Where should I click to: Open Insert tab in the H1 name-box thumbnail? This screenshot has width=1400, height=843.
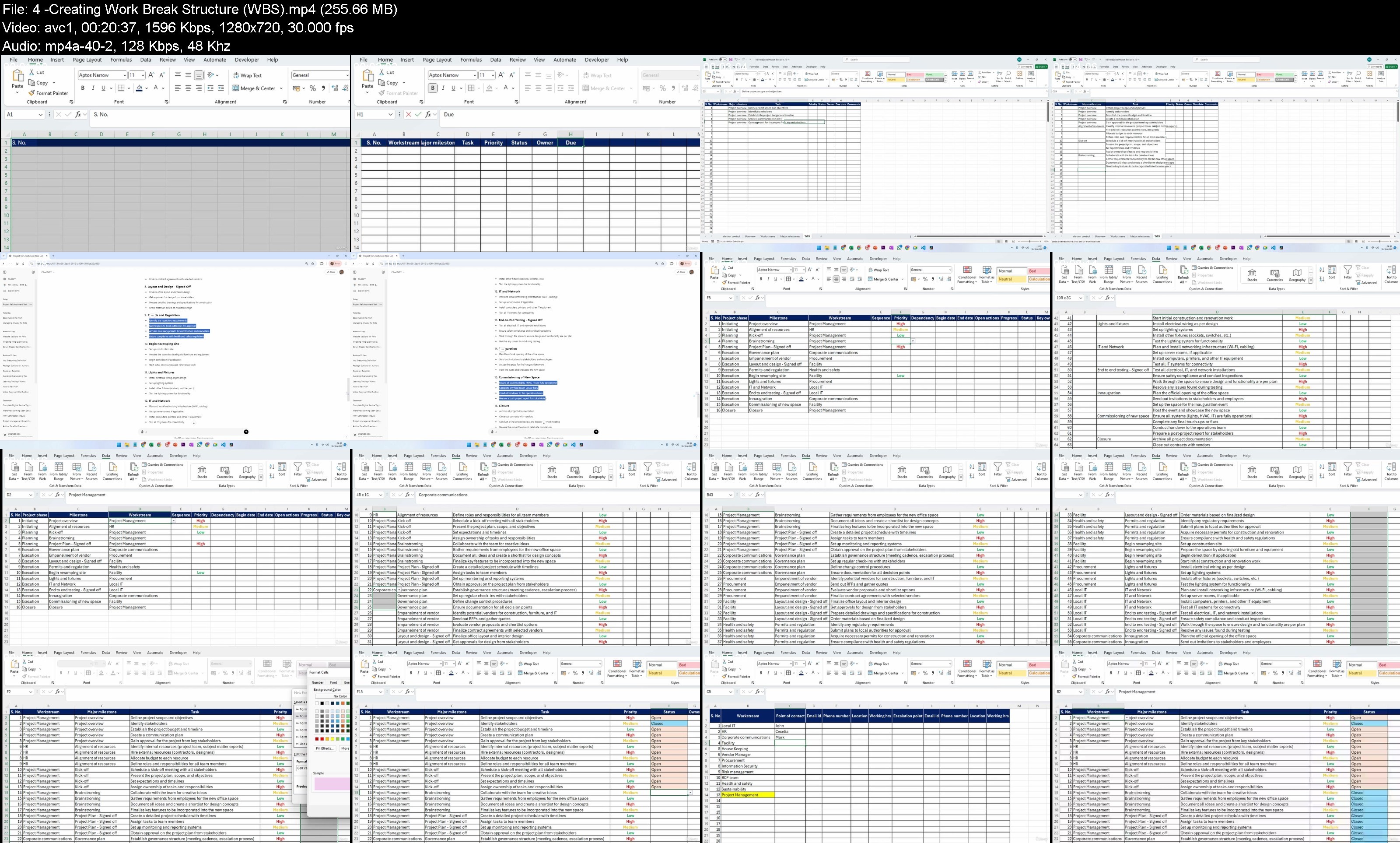[x=407, y=60]
